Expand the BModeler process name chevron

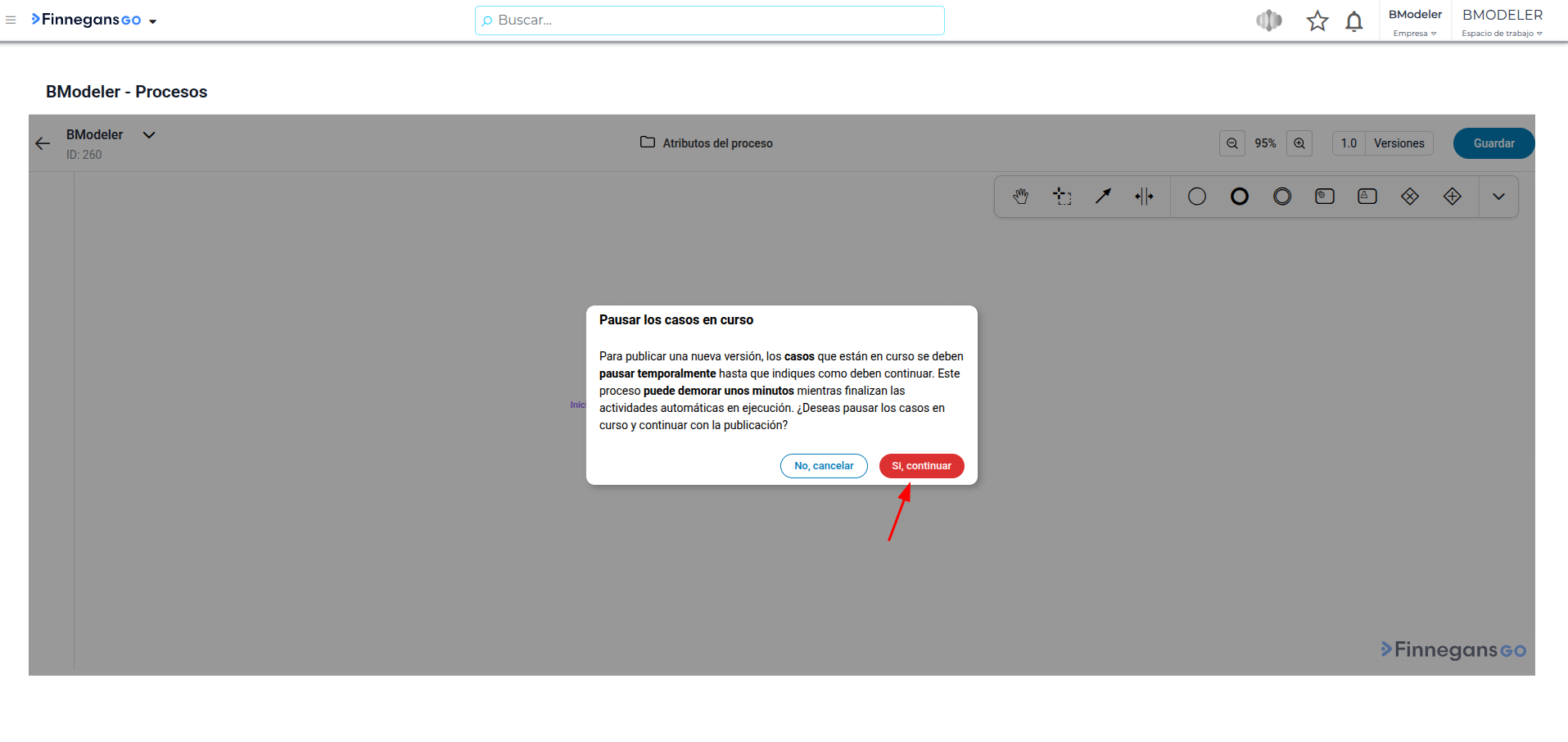149,135
